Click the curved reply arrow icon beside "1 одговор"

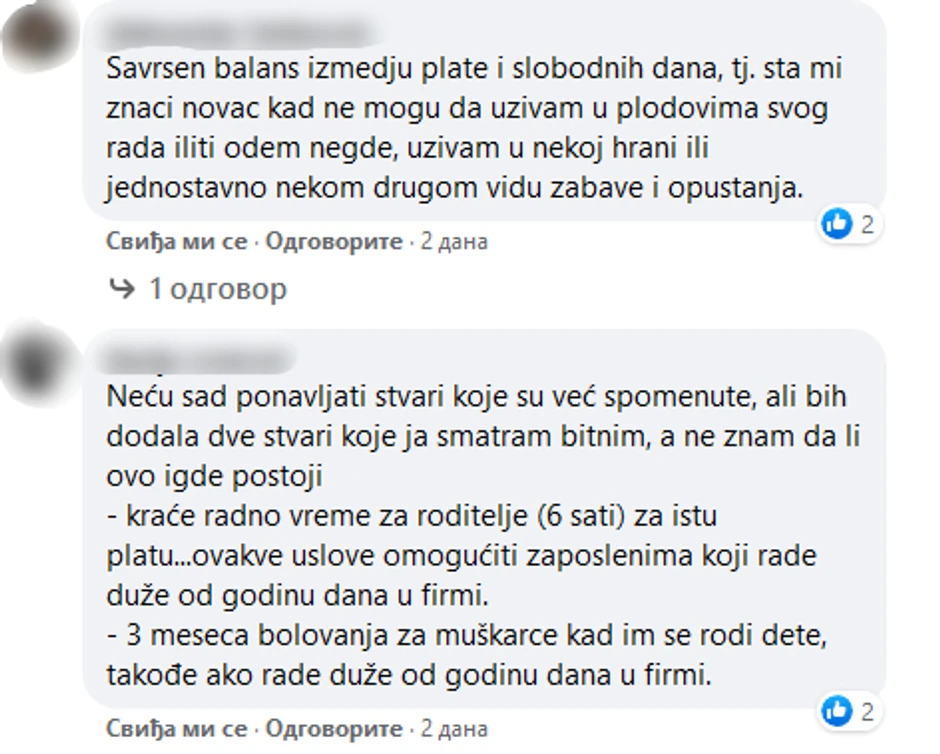point(121,289)
